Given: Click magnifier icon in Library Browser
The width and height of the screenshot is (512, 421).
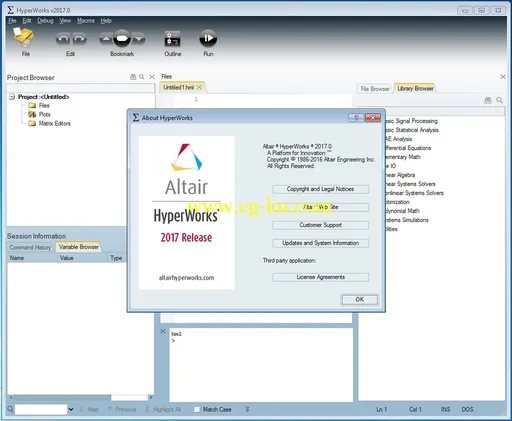Looking at the screenshot, I should tap(499, 100).
